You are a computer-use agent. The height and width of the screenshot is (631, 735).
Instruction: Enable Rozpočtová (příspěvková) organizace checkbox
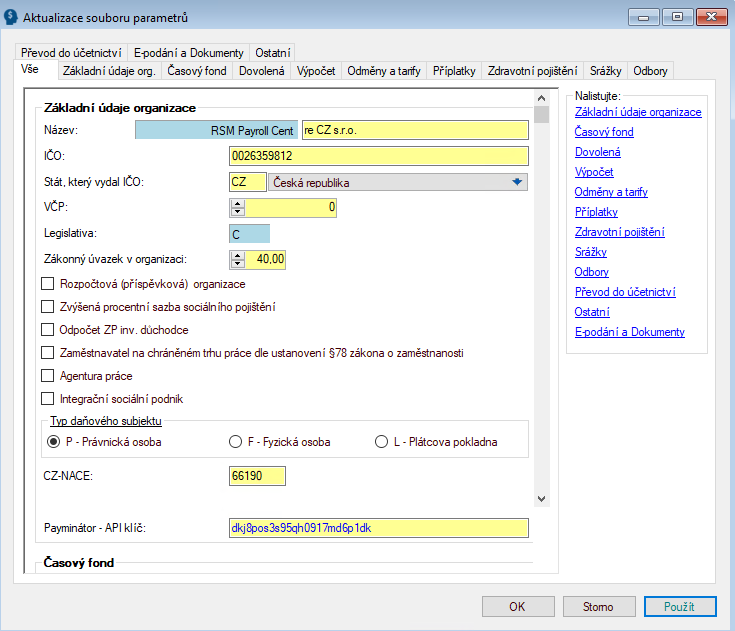(47, 283)
